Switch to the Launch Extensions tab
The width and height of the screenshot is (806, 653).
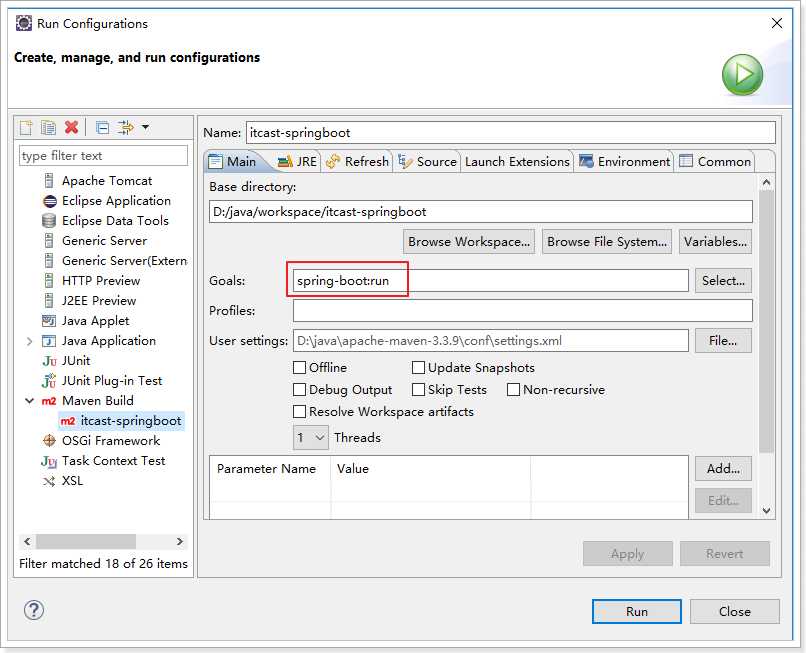click(517, 161)
